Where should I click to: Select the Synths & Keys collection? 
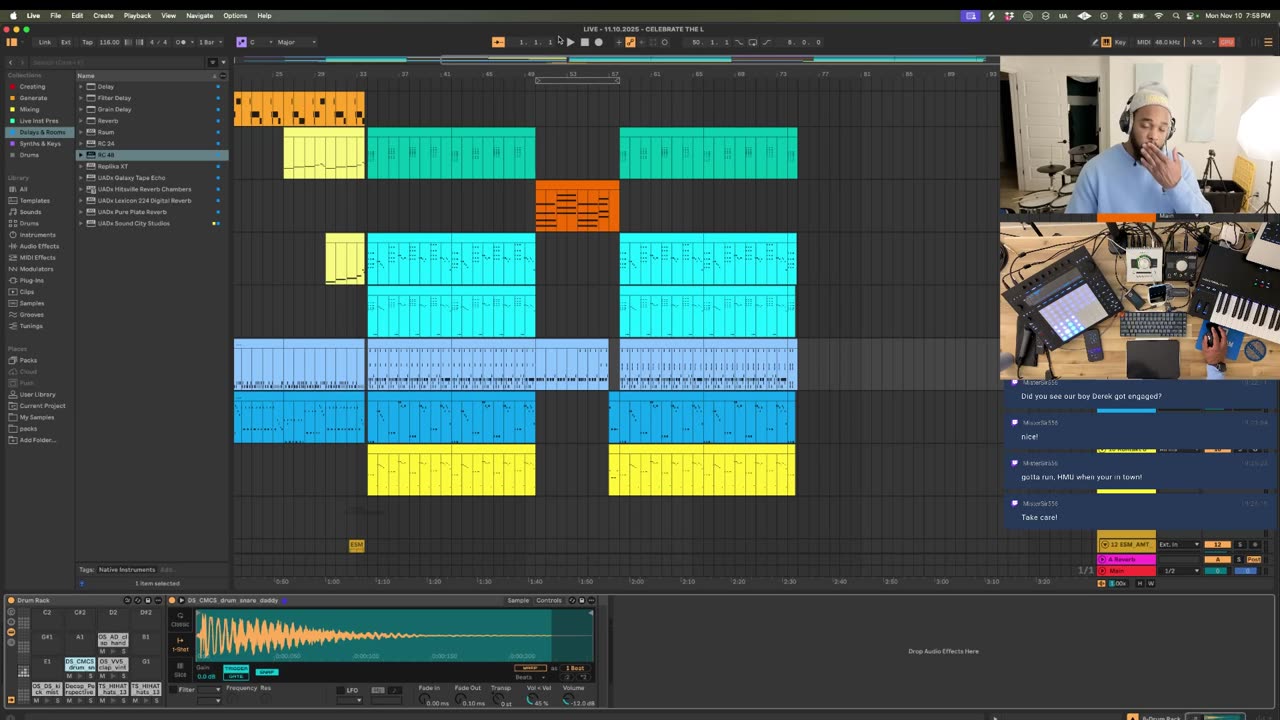point(40,143)
